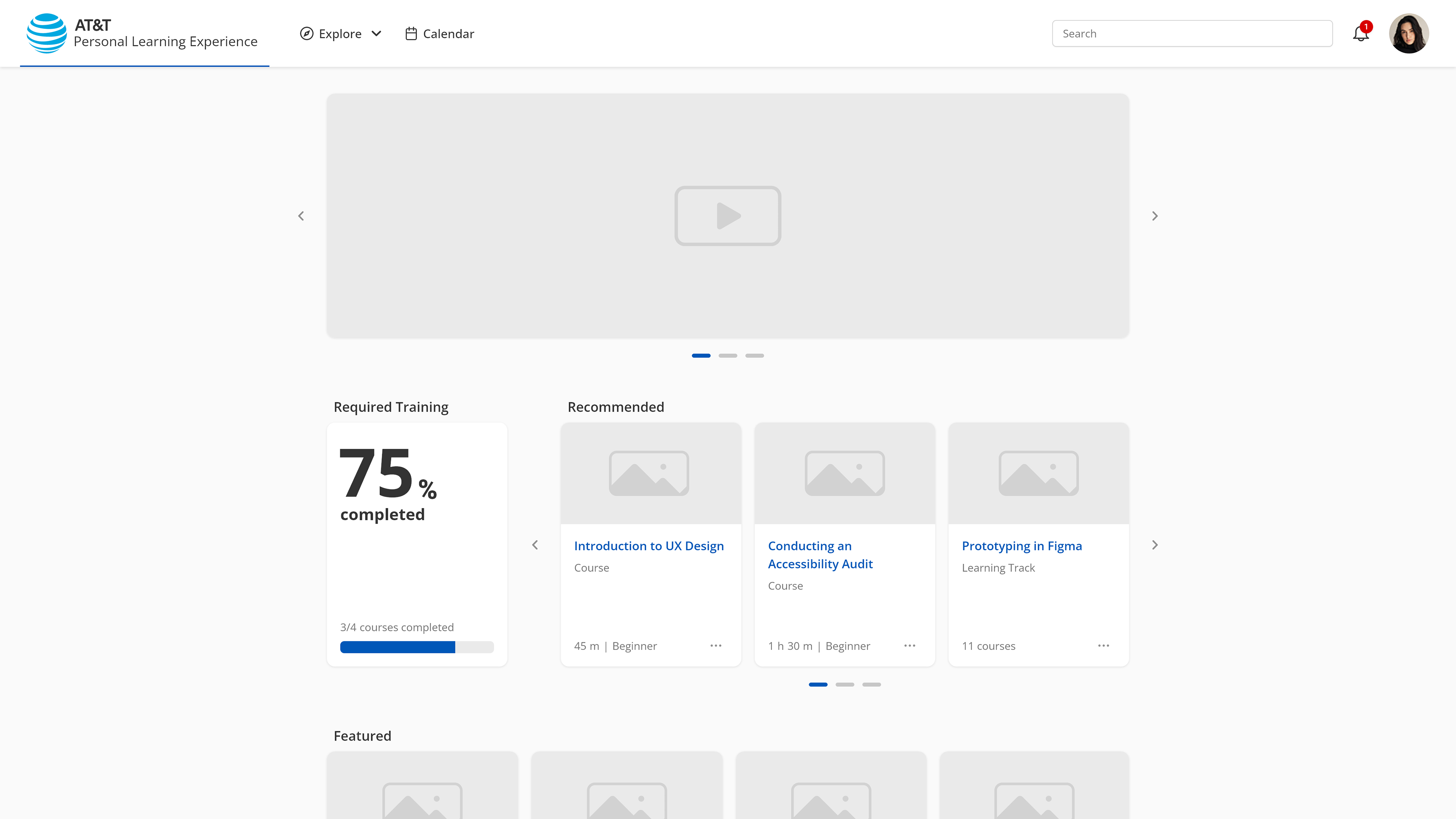Image resolution: width=1456 pixels, height=819 pixels.
Task: Open the user profile avatar
Action: (x=1409, y=33)
